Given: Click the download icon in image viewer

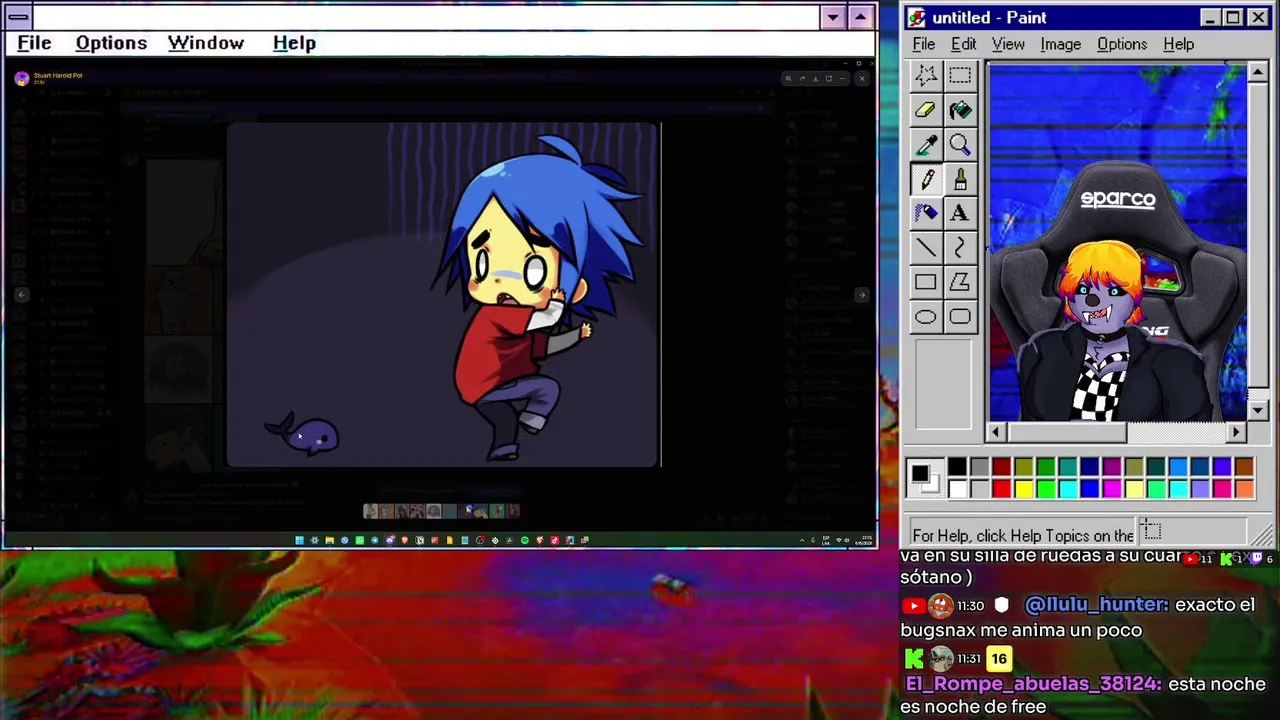Looking at the screenshot, I should (x=815, y=79).
